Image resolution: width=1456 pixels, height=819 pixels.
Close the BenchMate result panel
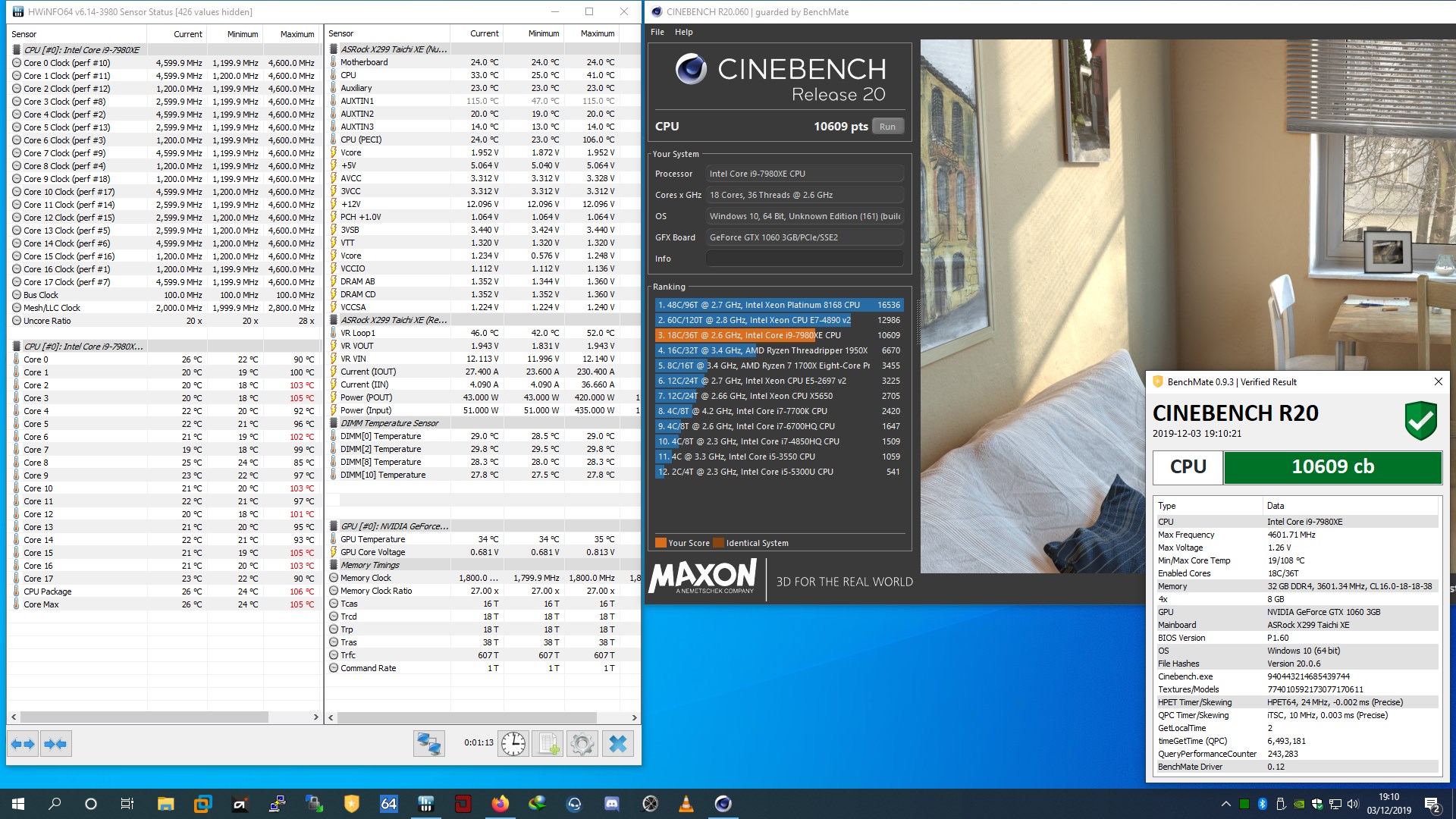pyautogui.click(x=1438, y=381)
